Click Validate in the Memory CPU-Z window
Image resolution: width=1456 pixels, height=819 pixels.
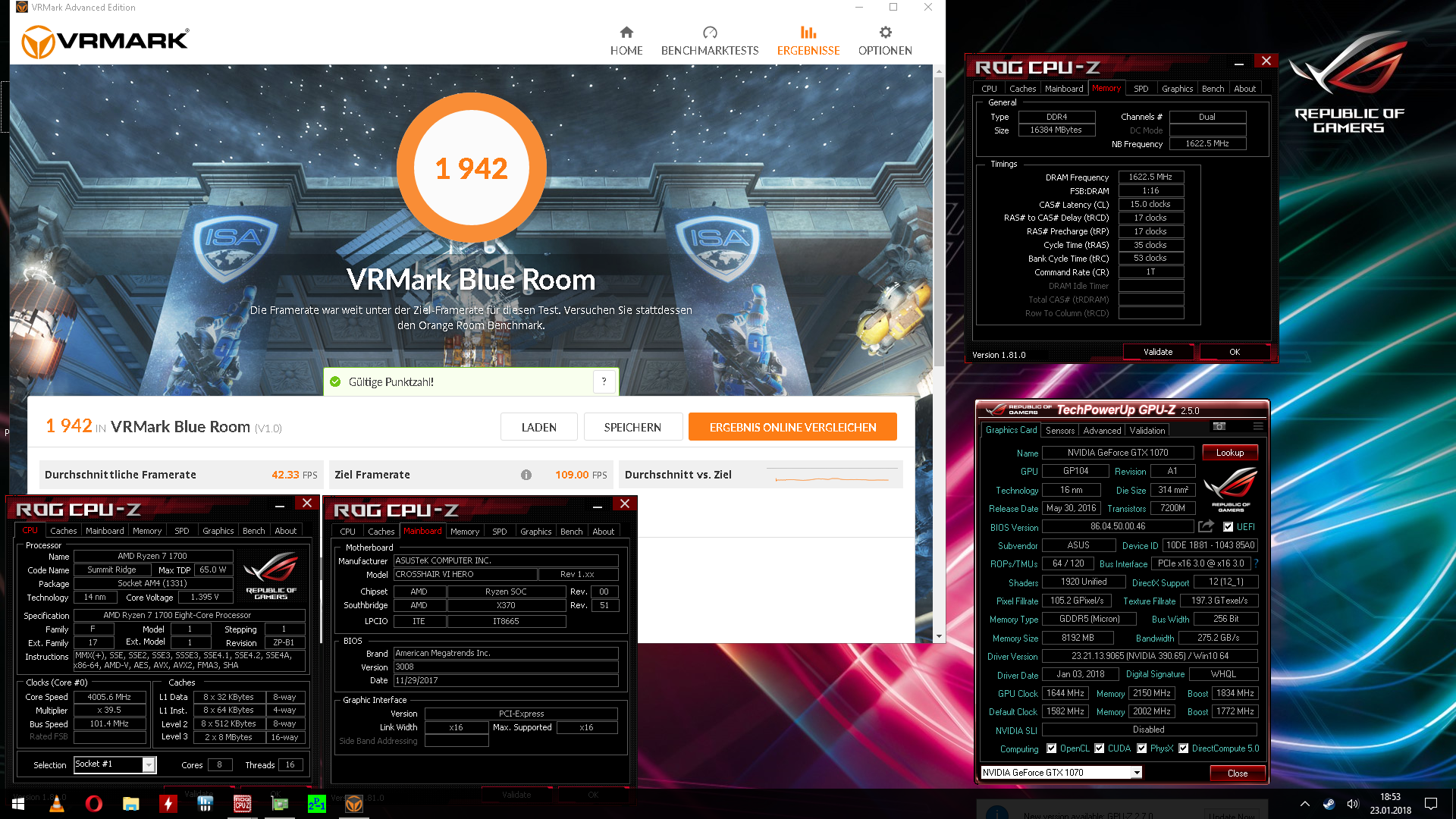coord(1157,352)
